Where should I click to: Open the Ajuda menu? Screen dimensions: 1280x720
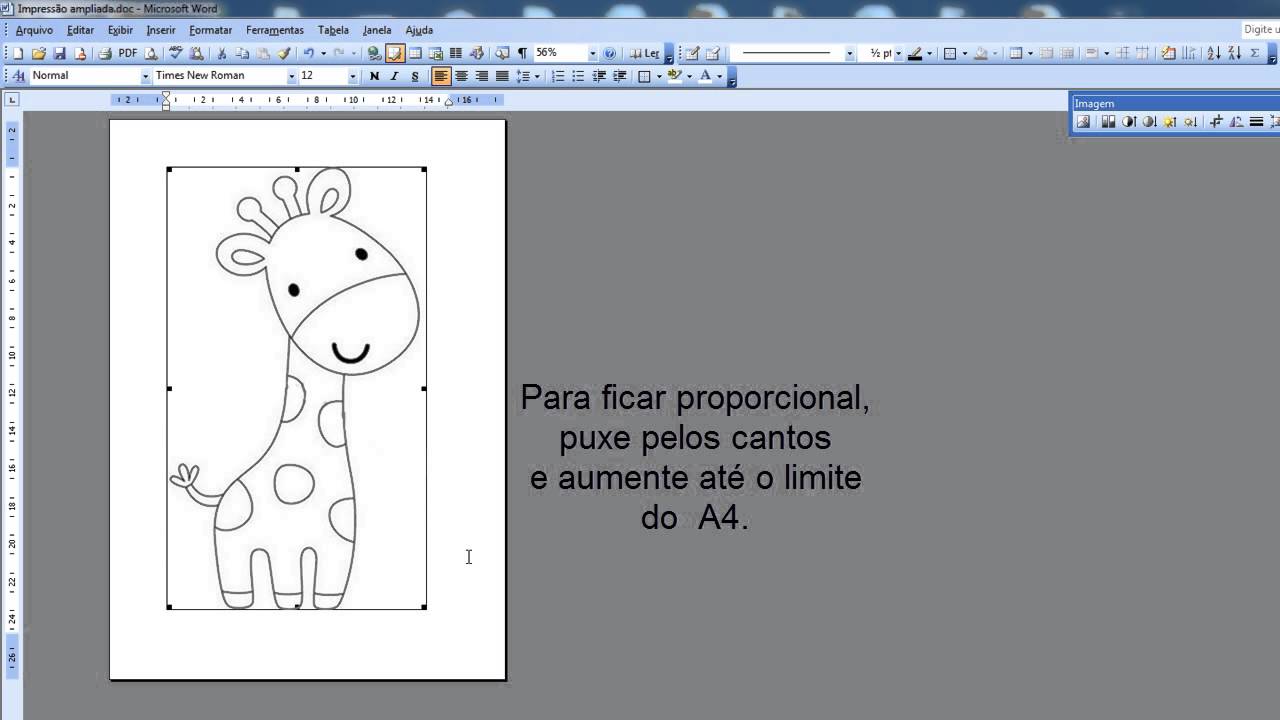click(x=419, y=30)
